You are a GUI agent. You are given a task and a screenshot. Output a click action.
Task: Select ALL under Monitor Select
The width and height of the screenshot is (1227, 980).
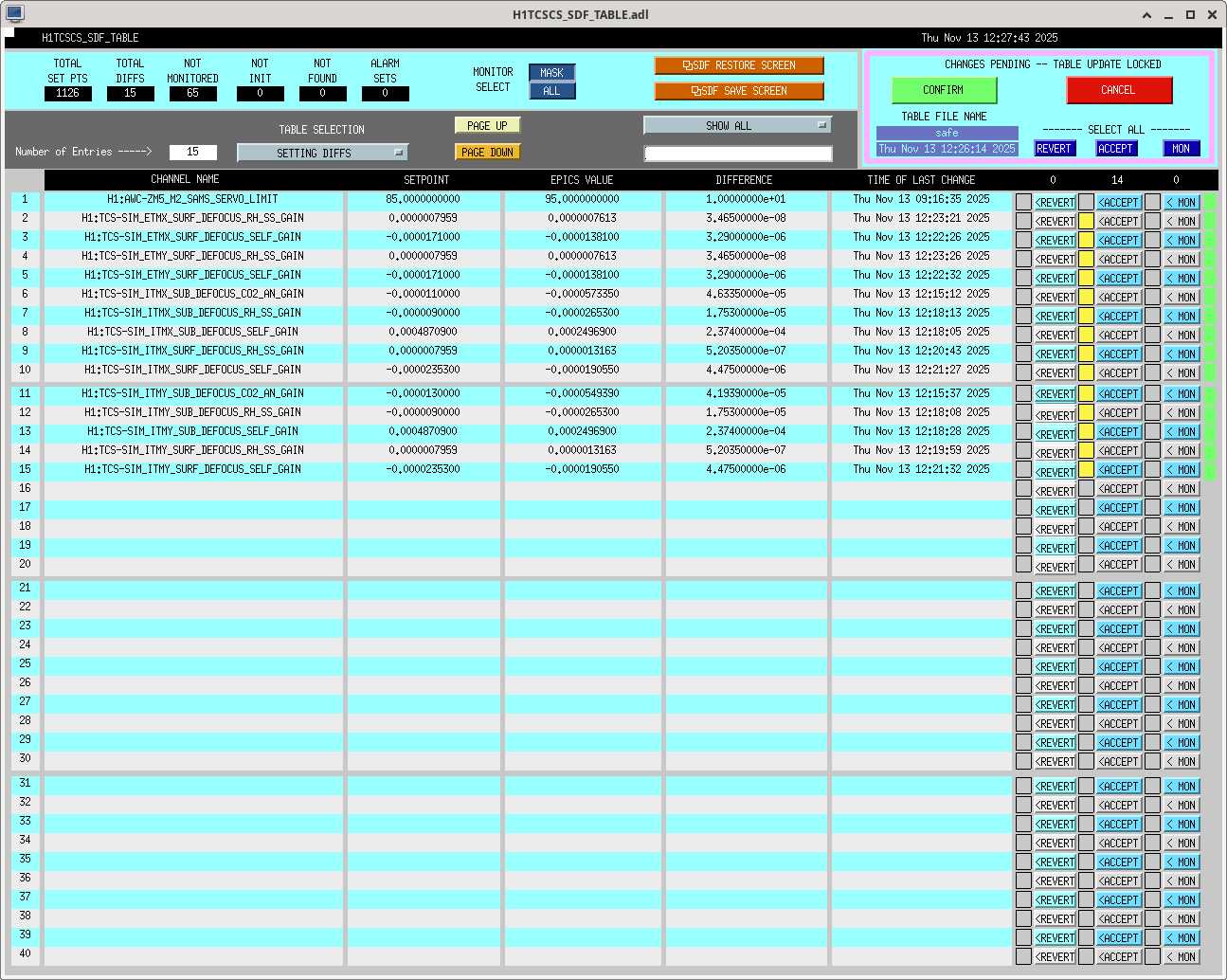(x=551, y=91)
